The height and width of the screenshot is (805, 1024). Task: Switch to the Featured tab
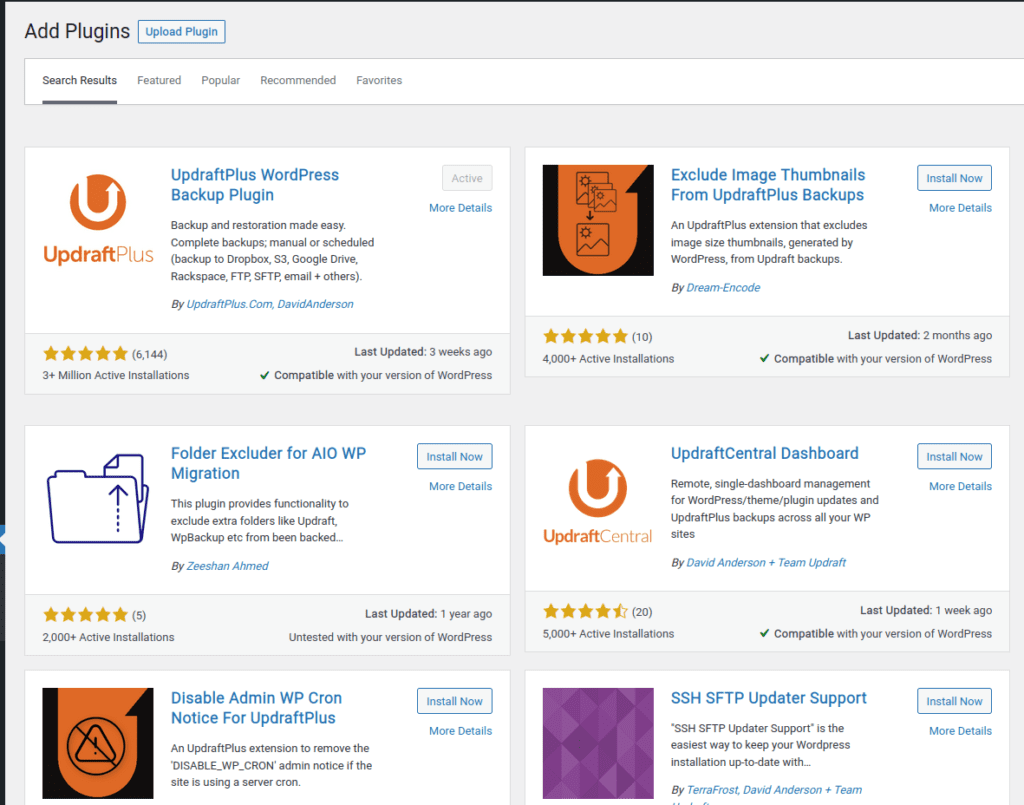(x=159, y=80)
